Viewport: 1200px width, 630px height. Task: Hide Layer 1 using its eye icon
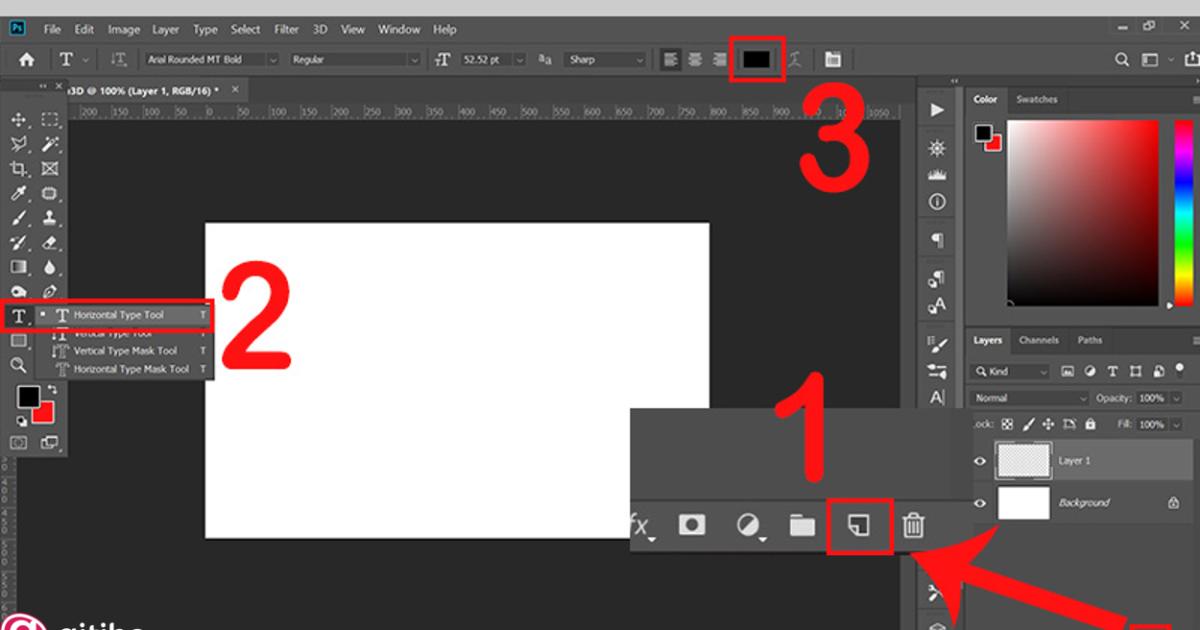tap(980, 461)
